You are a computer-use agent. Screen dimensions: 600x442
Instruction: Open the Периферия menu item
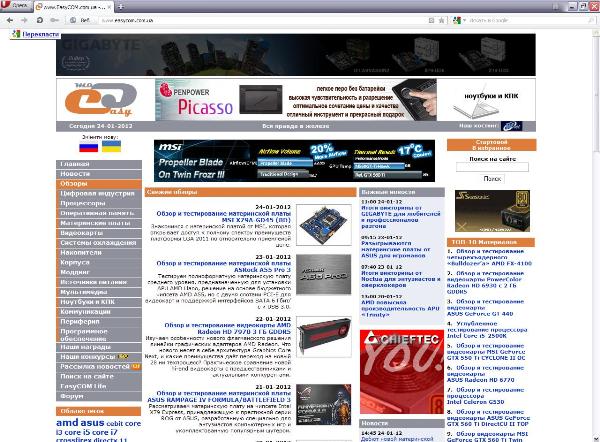99,322
